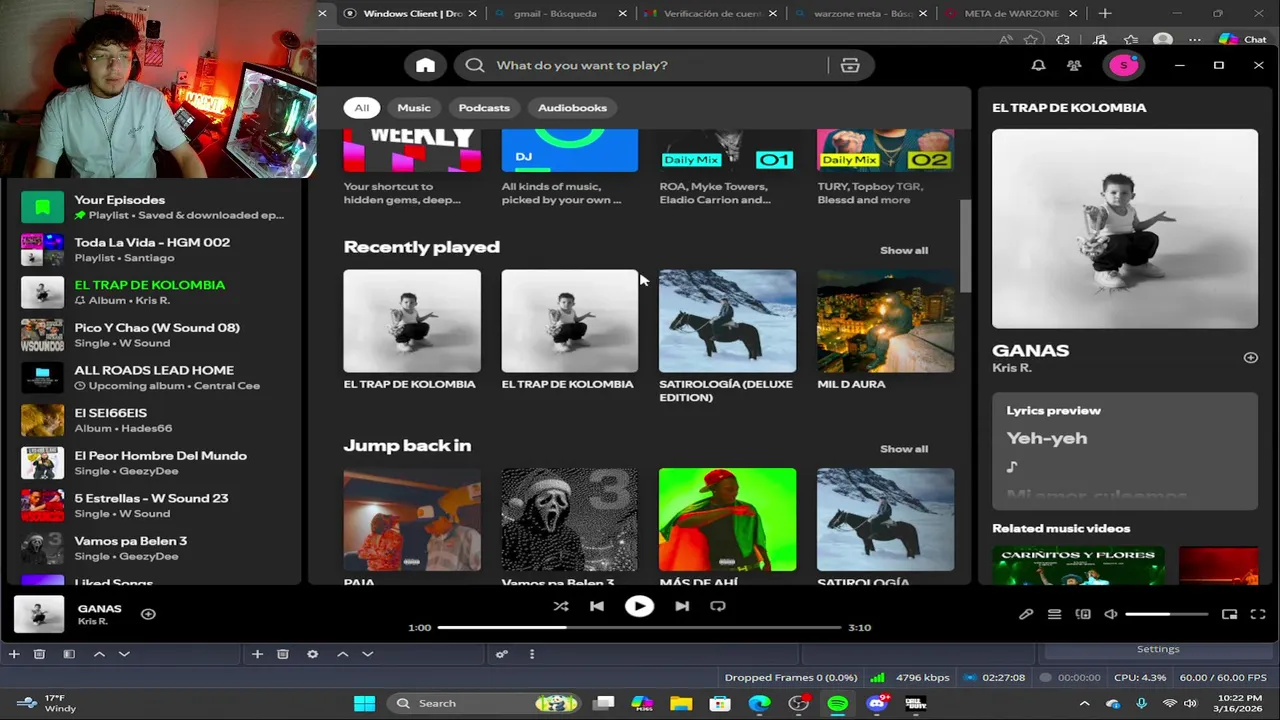This screenshot has width=1280, height=720.
Task: Remove scene with OBS trash icon, leftmost dock
Action: pyautogui.click(x=39, y=654)
